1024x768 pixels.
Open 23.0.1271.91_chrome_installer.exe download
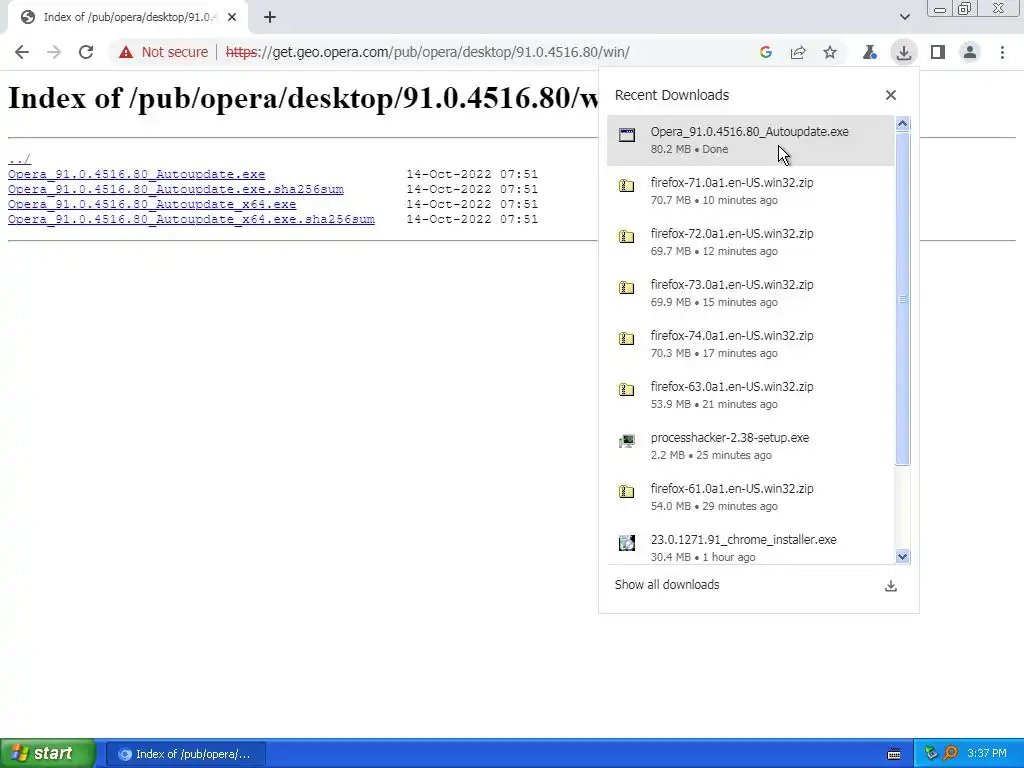[x=750, y=544]
